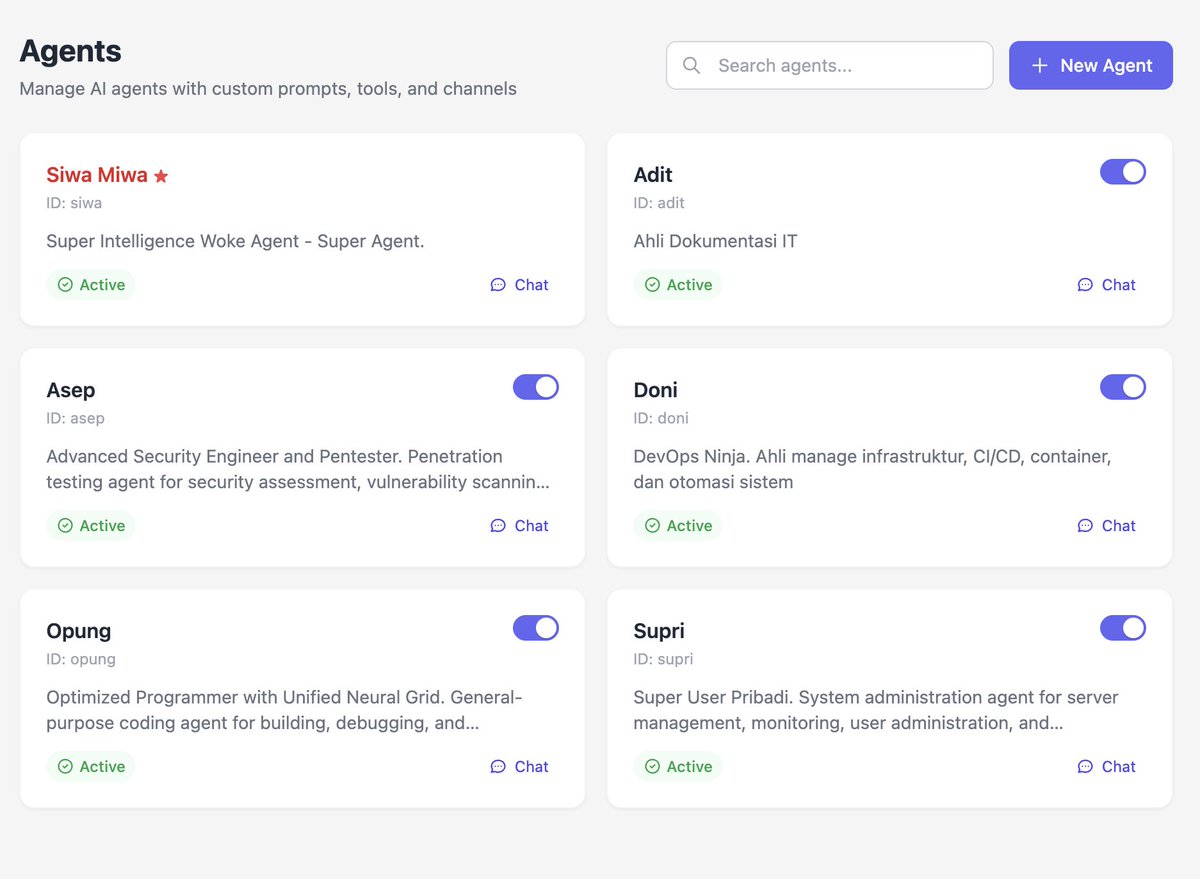This screenshot has width=1200, height=879.
Task: Click 'ID: asep' text
Action: click(75, 418)
